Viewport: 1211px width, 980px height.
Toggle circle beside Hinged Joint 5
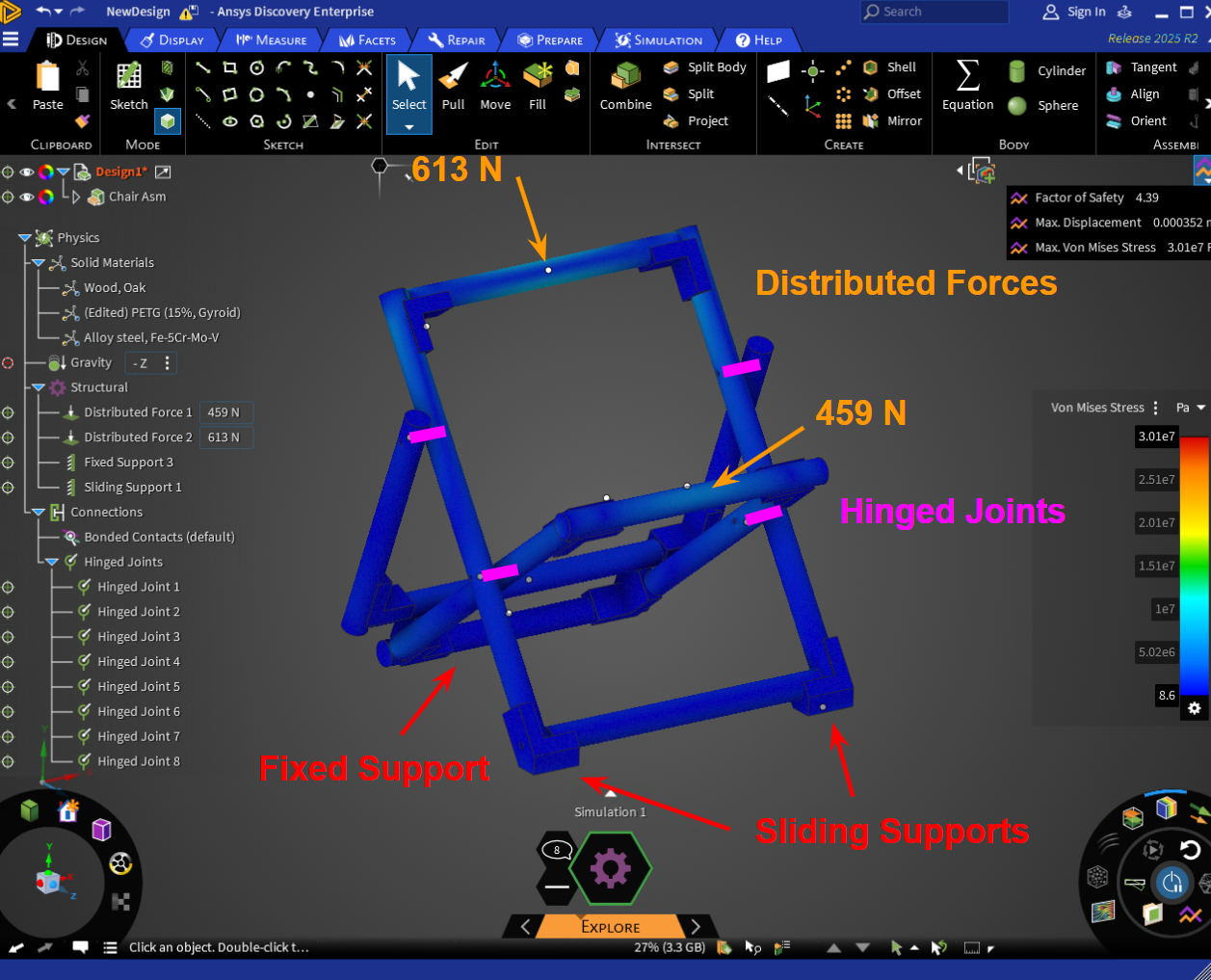click(x=8, y=687)
